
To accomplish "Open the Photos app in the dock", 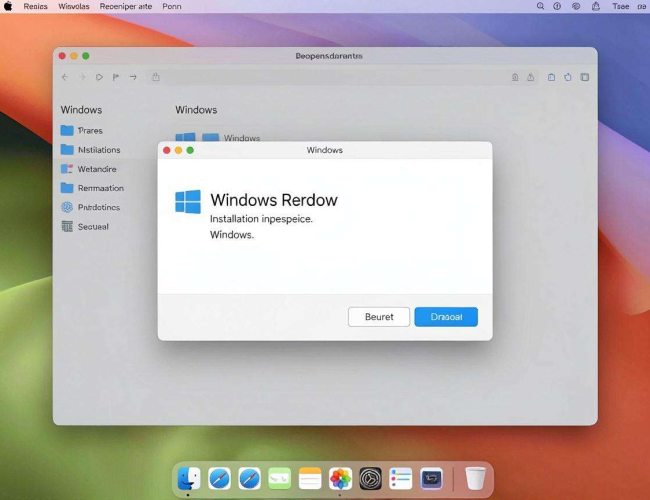I will [340, 478].
